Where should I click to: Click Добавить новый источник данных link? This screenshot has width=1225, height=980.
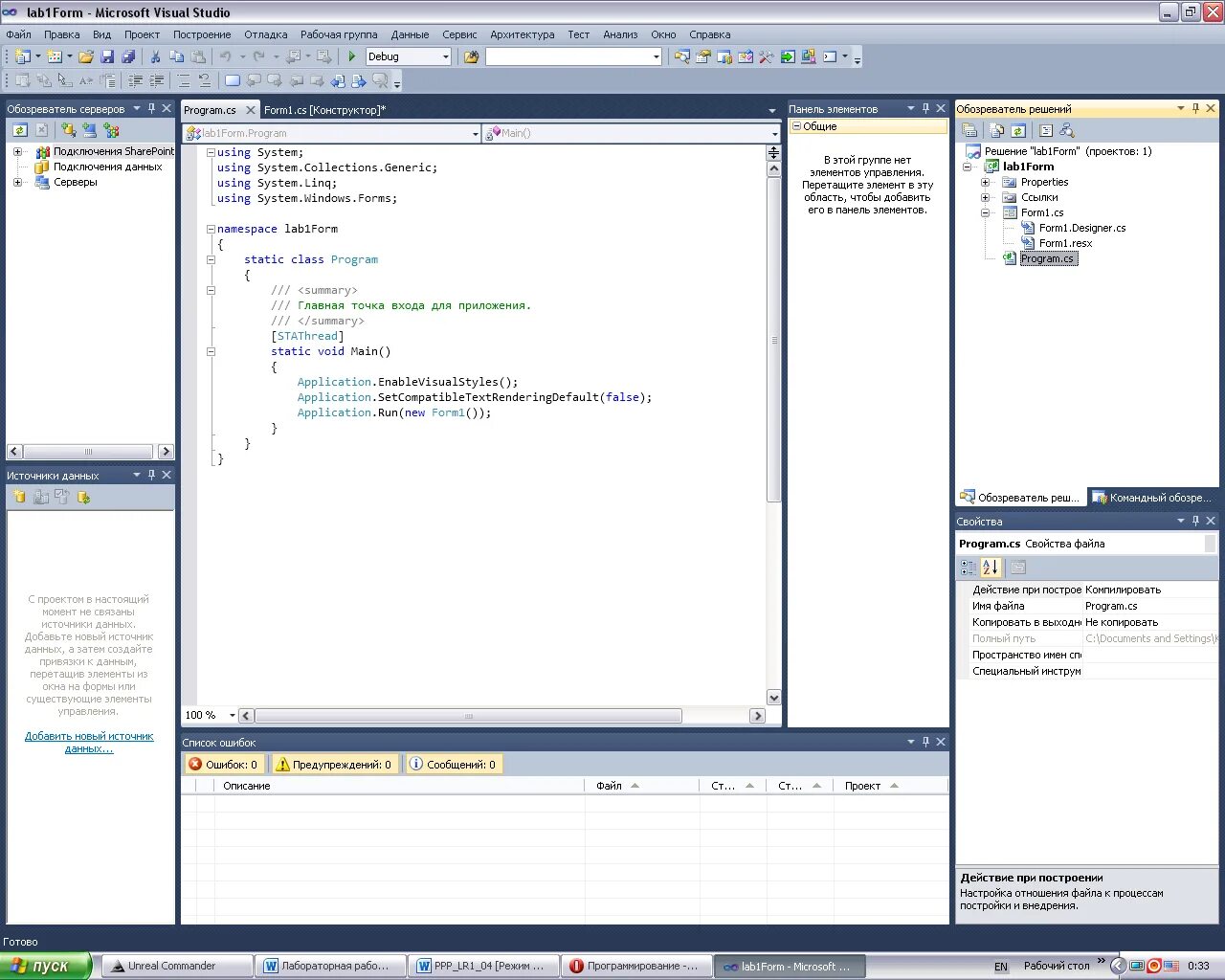click(89, 743)
